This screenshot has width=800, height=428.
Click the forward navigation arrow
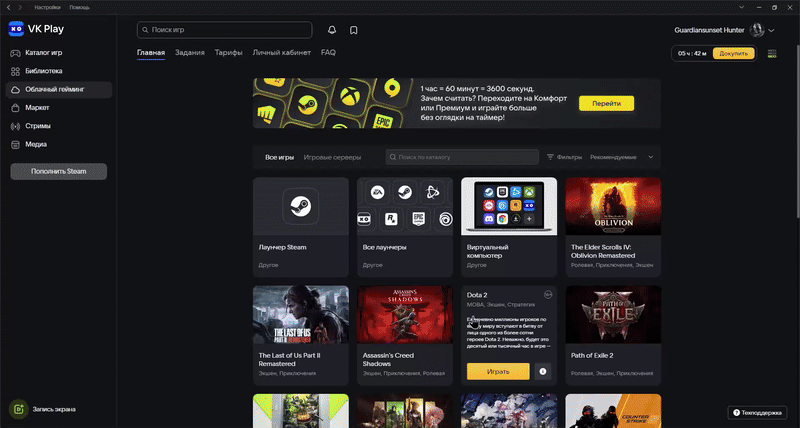tap(20, 8)
